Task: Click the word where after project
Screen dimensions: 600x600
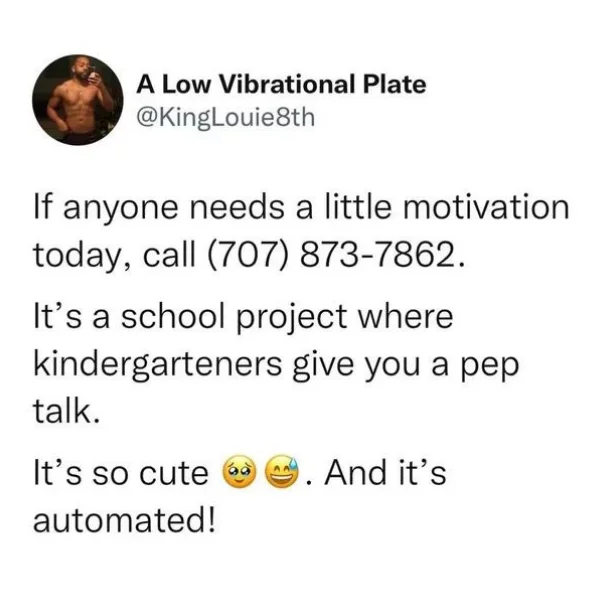Action: pyautogui.click(x=405, y=317)
